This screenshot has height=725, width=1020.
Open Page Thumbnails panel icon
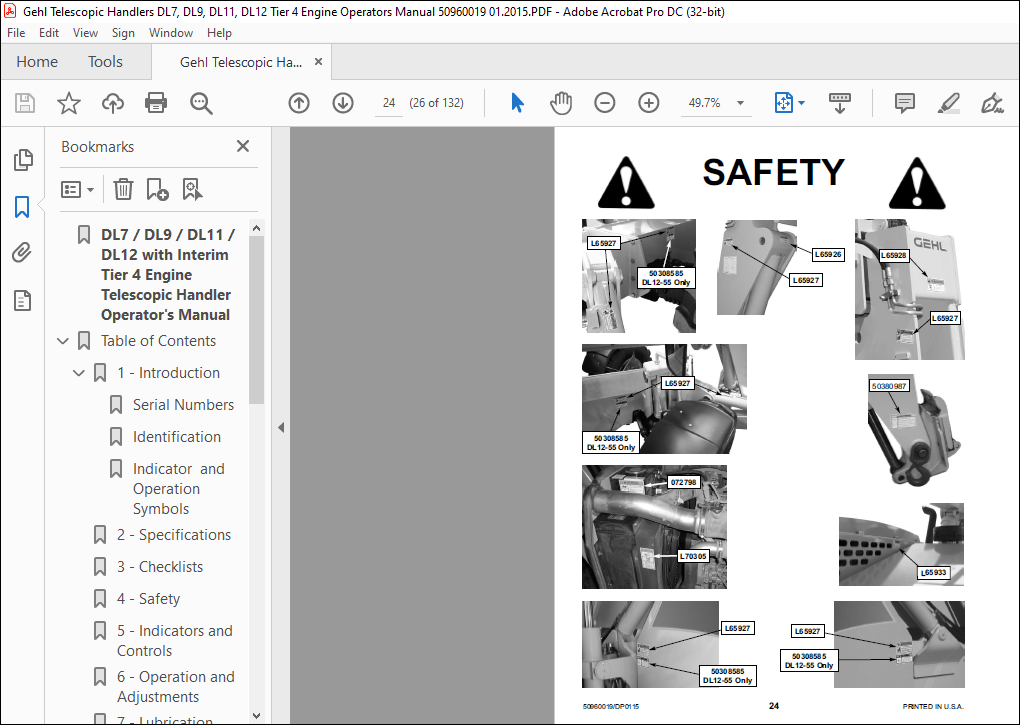[x=23, y=159]
